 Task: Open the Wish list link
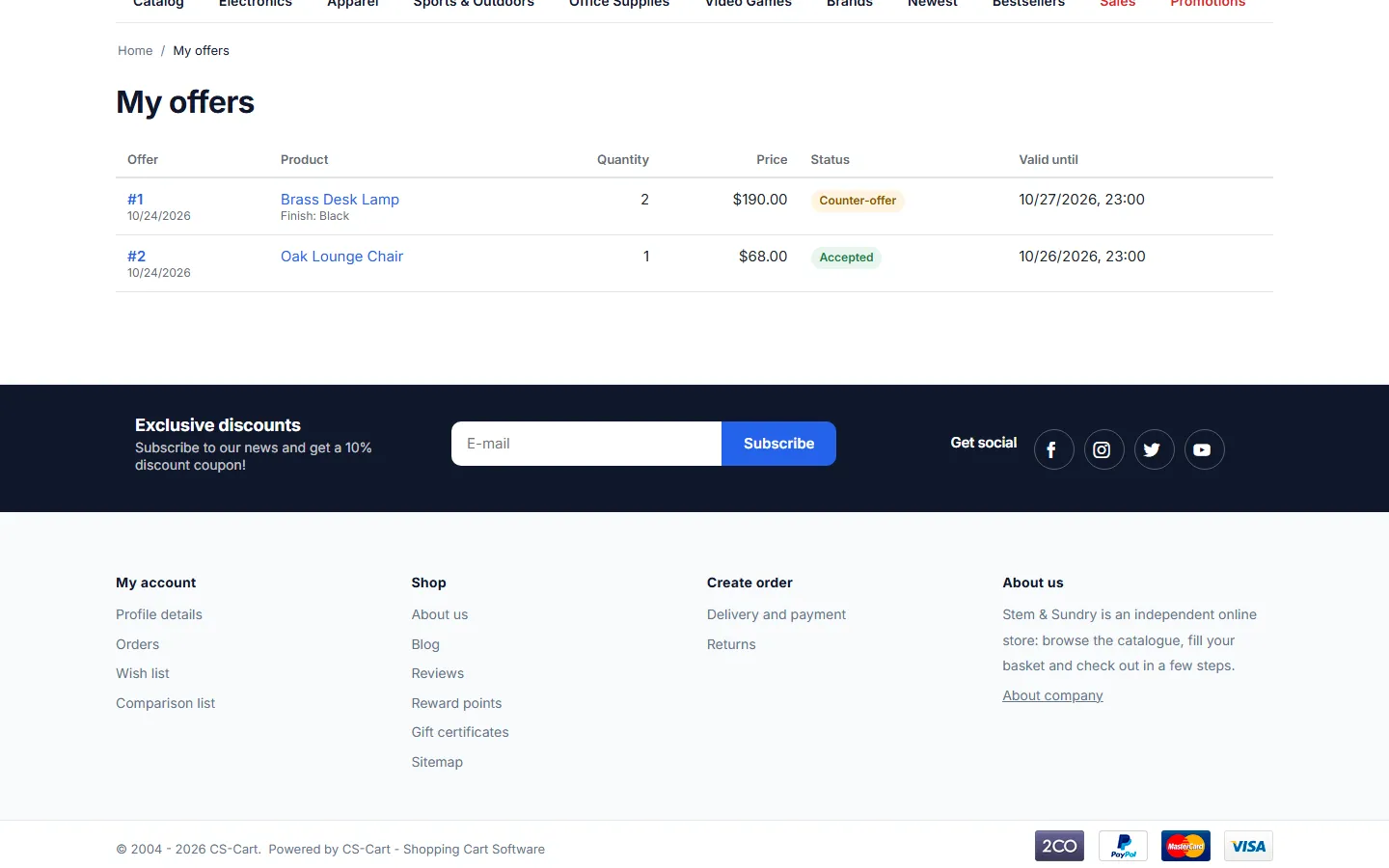pos(143,673)
